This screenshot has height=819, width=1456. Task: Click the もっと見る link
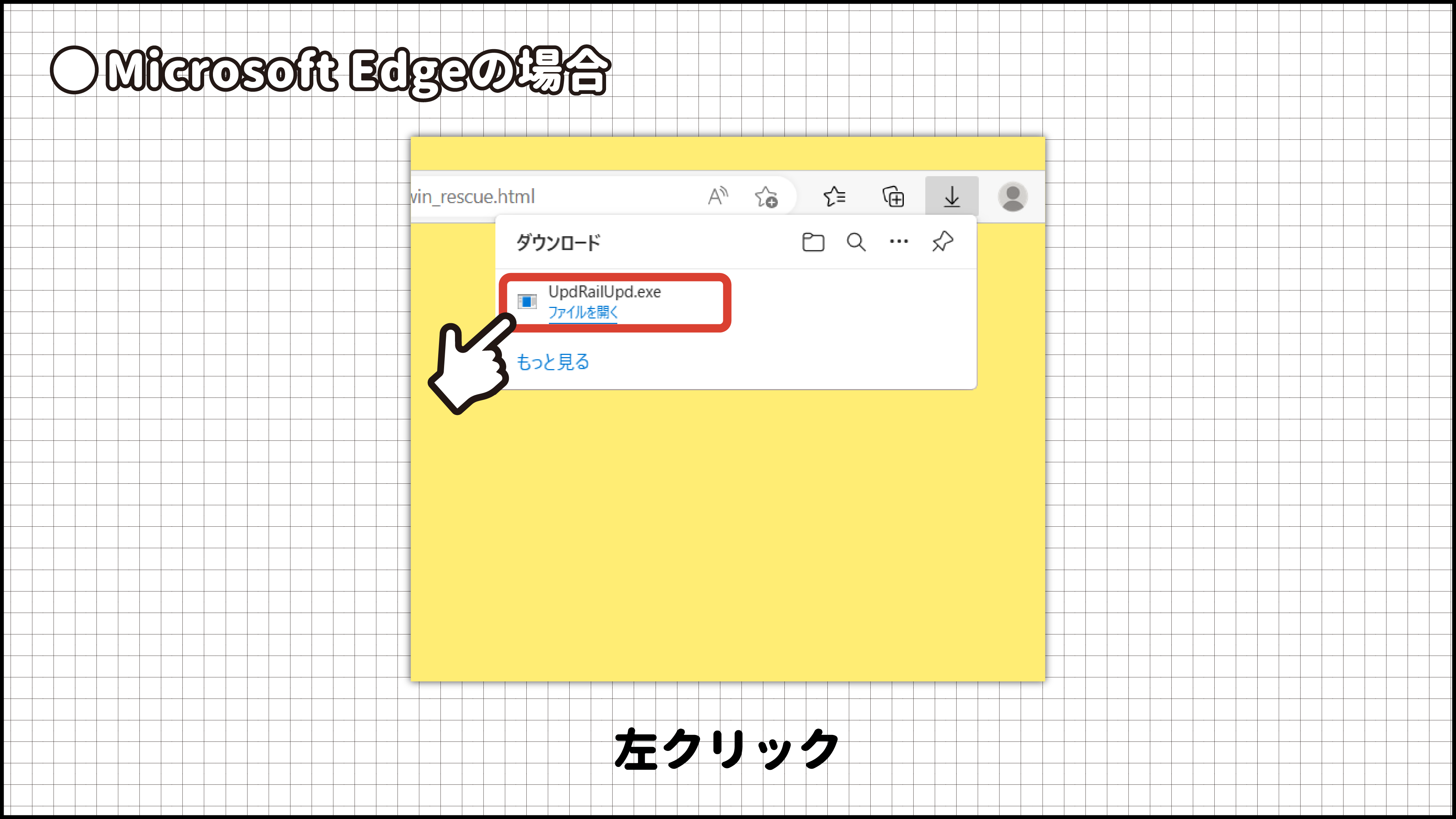[553, 362]
